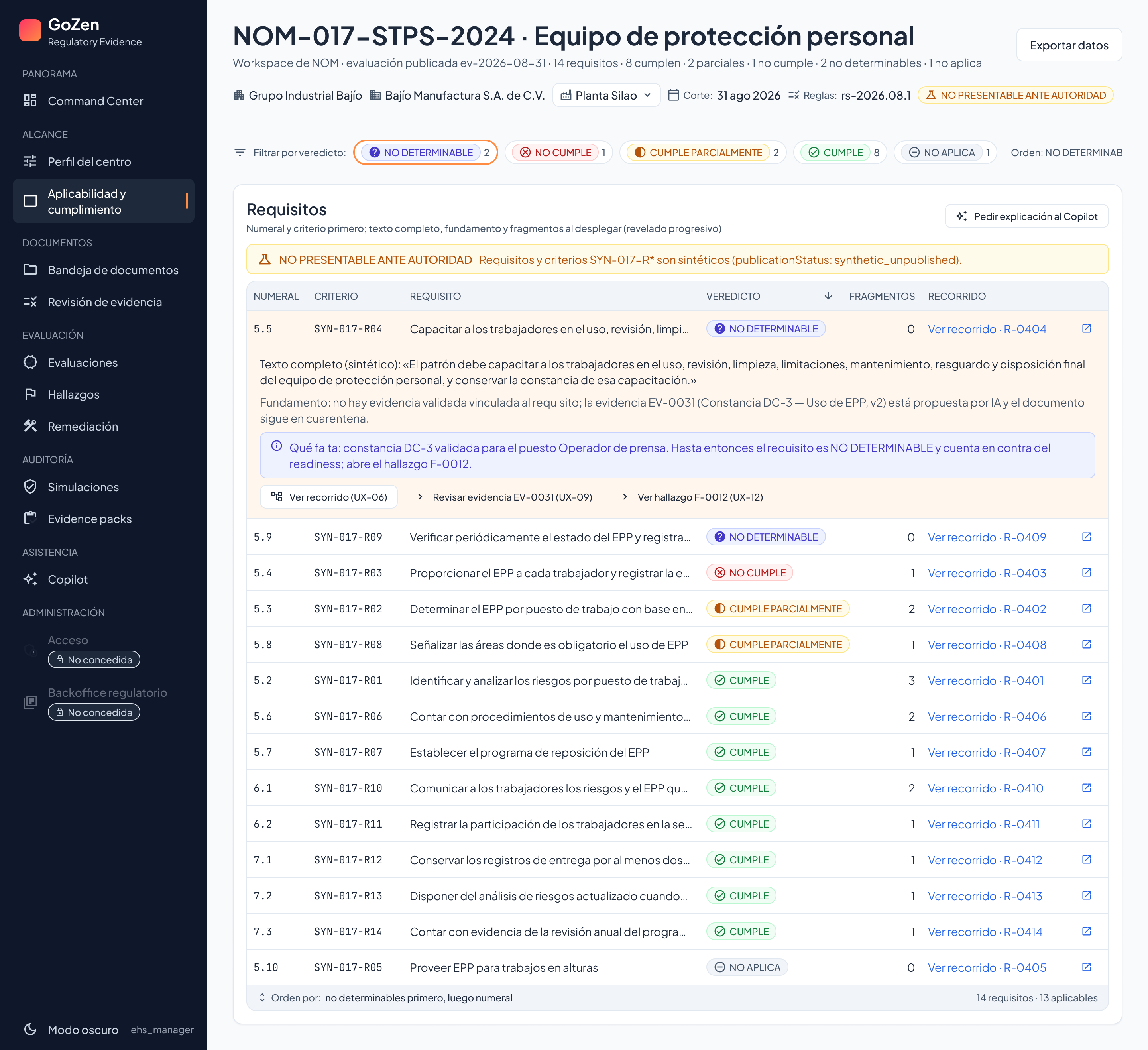Open Revisión de evidencia
Screen dimensions: 1148x1050
click(104, 302)
